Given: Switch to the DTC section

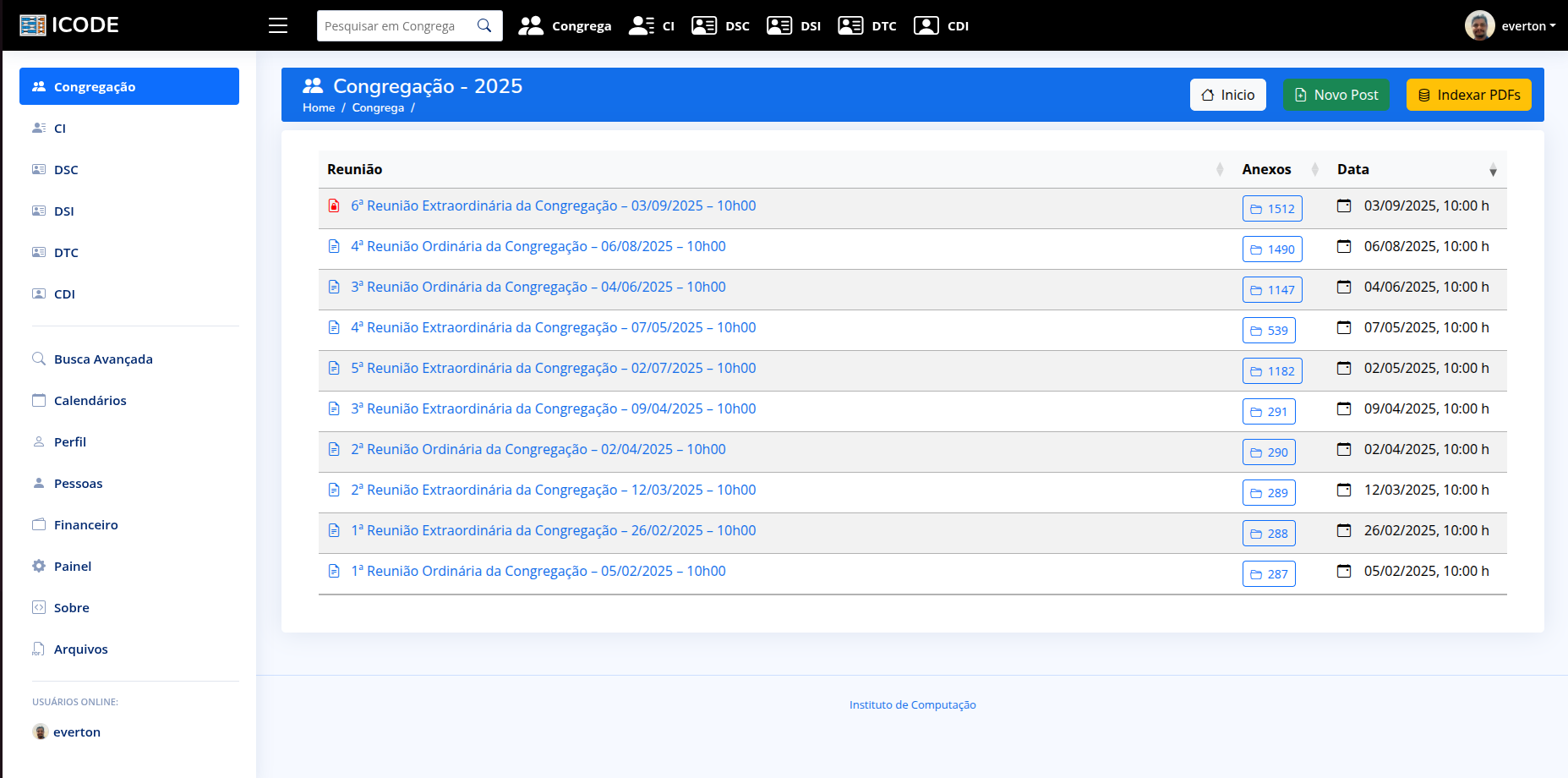Looking at the screenshot, I should coord(867,25).
